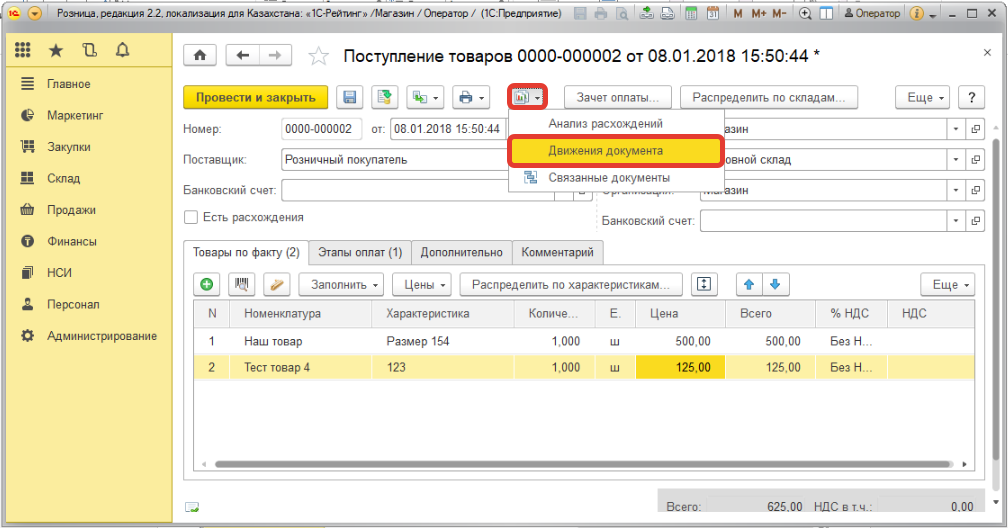Click the green add row button
Viewport: 1008px width, 528px height.
(x=207, y=285)
